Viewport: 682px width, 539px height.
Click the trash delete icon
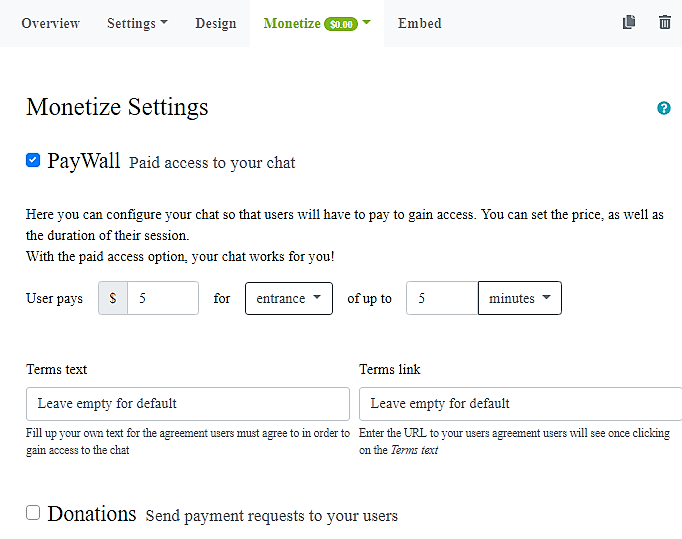[665, 22]
